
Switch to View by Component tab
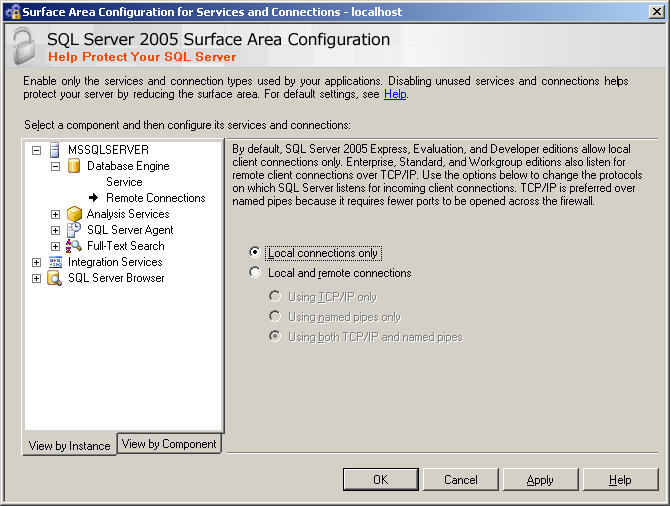(x=169, y=444)
